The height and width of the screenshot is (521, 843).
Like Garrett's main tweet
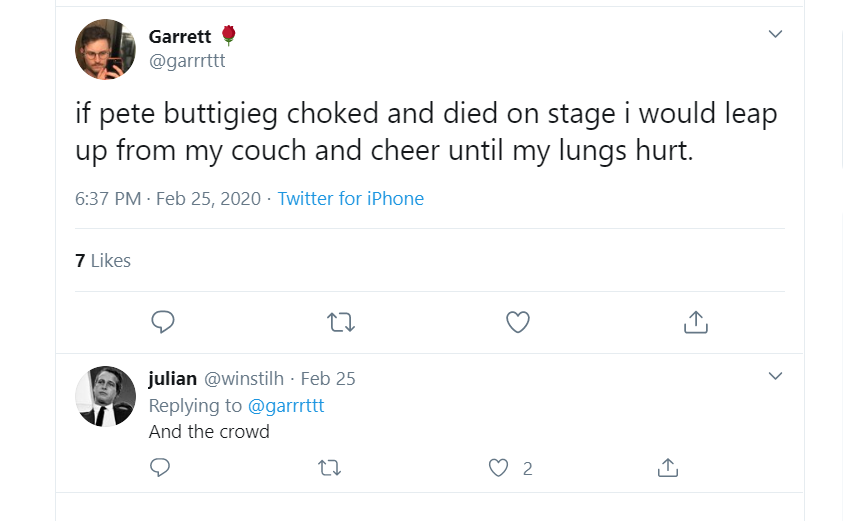coord(517,322)
